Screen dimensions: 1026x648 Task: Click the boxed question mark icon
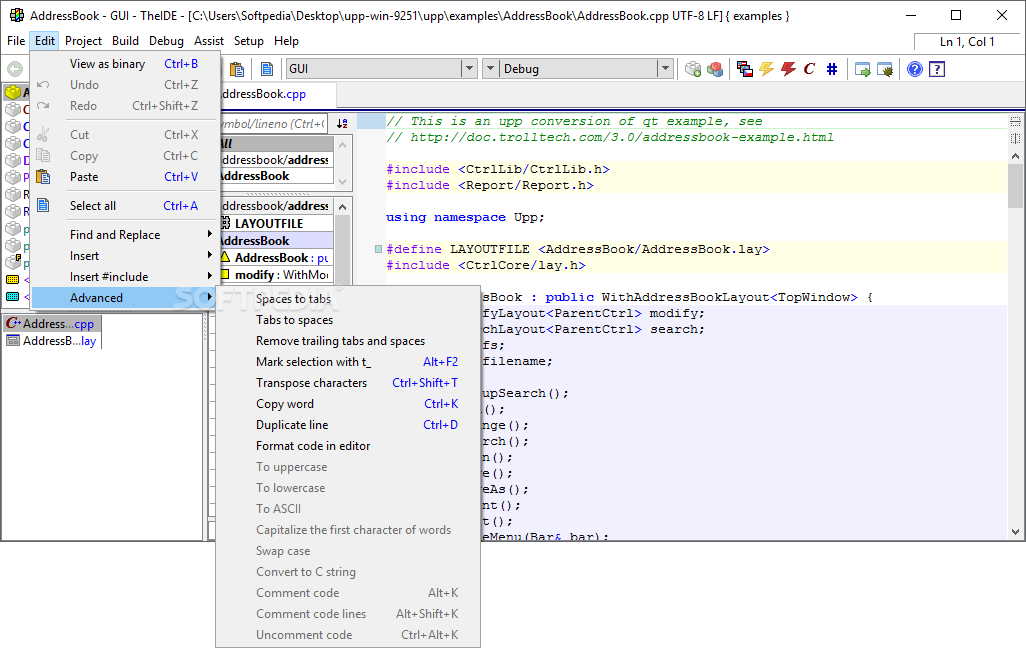click(937, 69)
